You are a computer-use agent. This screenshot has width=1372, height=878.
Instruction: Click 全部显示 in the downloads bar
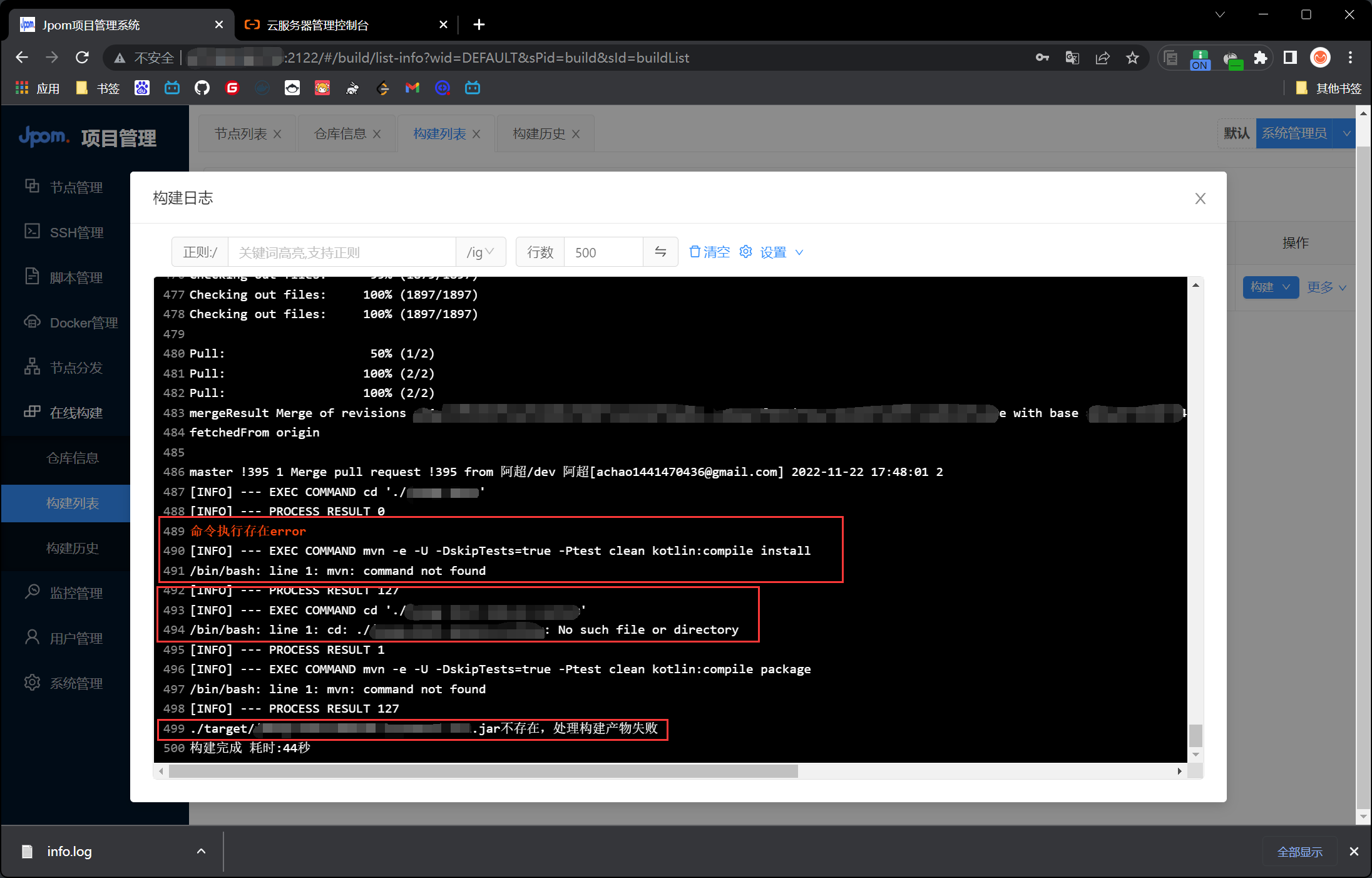[x=1299, y=852]
